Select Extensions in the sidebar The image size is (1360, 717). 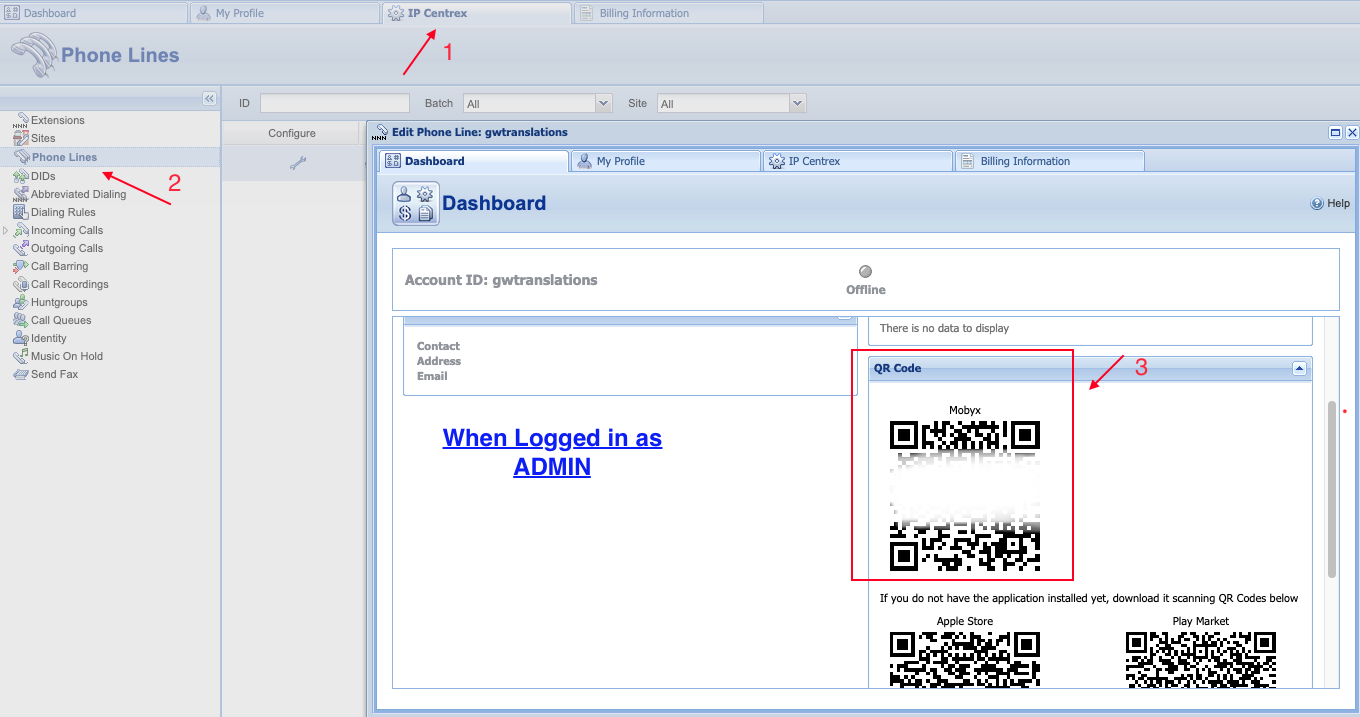[57, 120]
